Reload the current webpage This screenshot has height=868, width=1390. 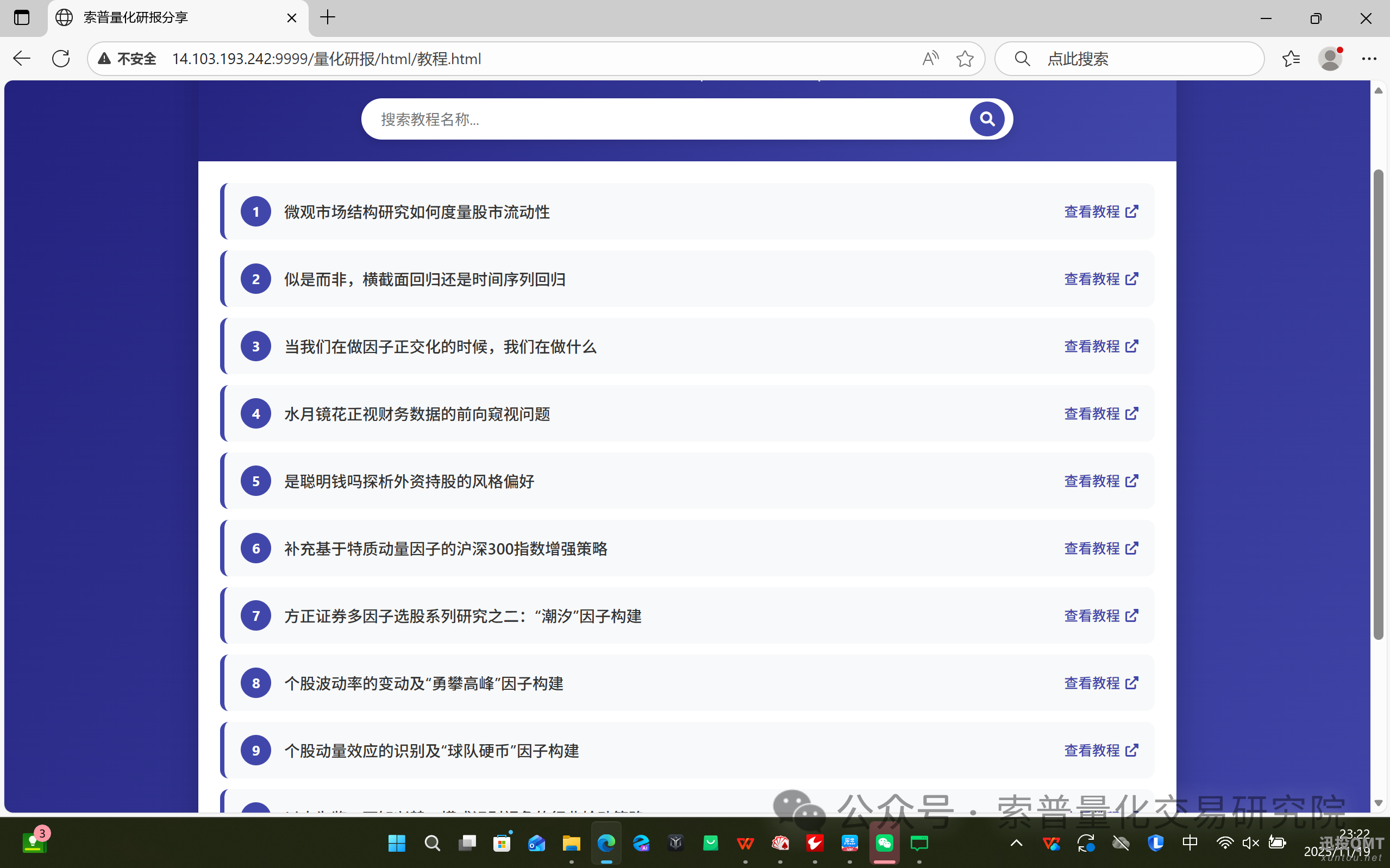point(60,58)
